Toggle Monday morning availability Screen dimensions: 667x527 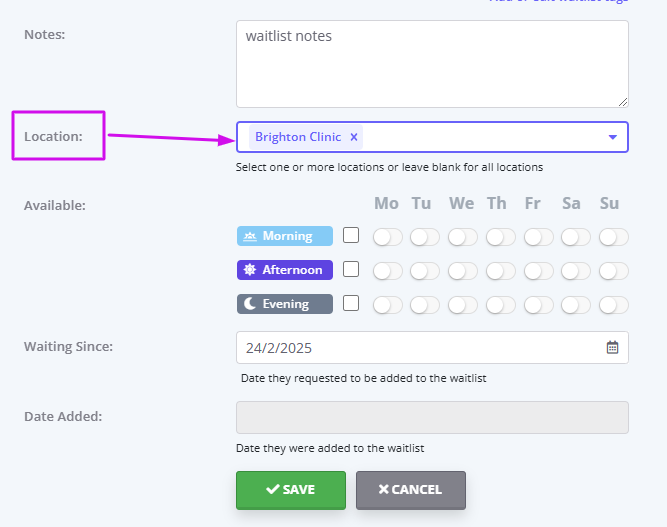coord(388,237)
